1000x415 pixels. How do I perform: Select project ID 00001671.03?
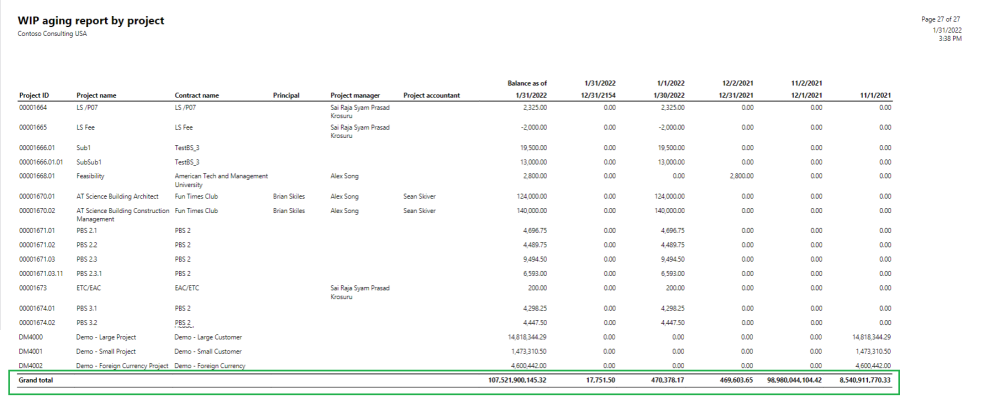37,259
